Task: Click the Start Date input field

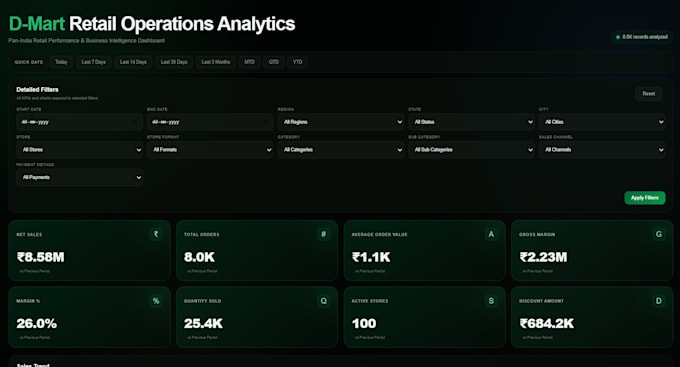Action: click(80, 122)
